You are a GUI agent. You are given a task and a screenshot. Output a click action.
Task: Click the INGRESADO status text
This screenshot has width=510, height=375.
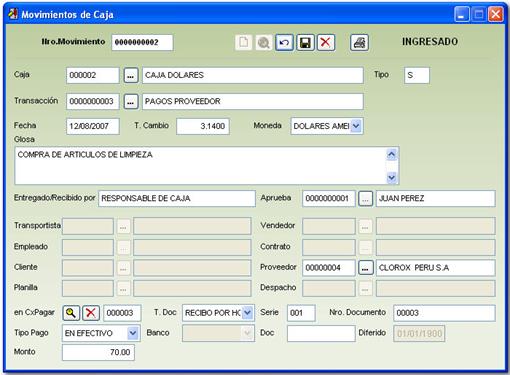coord(430,42)
